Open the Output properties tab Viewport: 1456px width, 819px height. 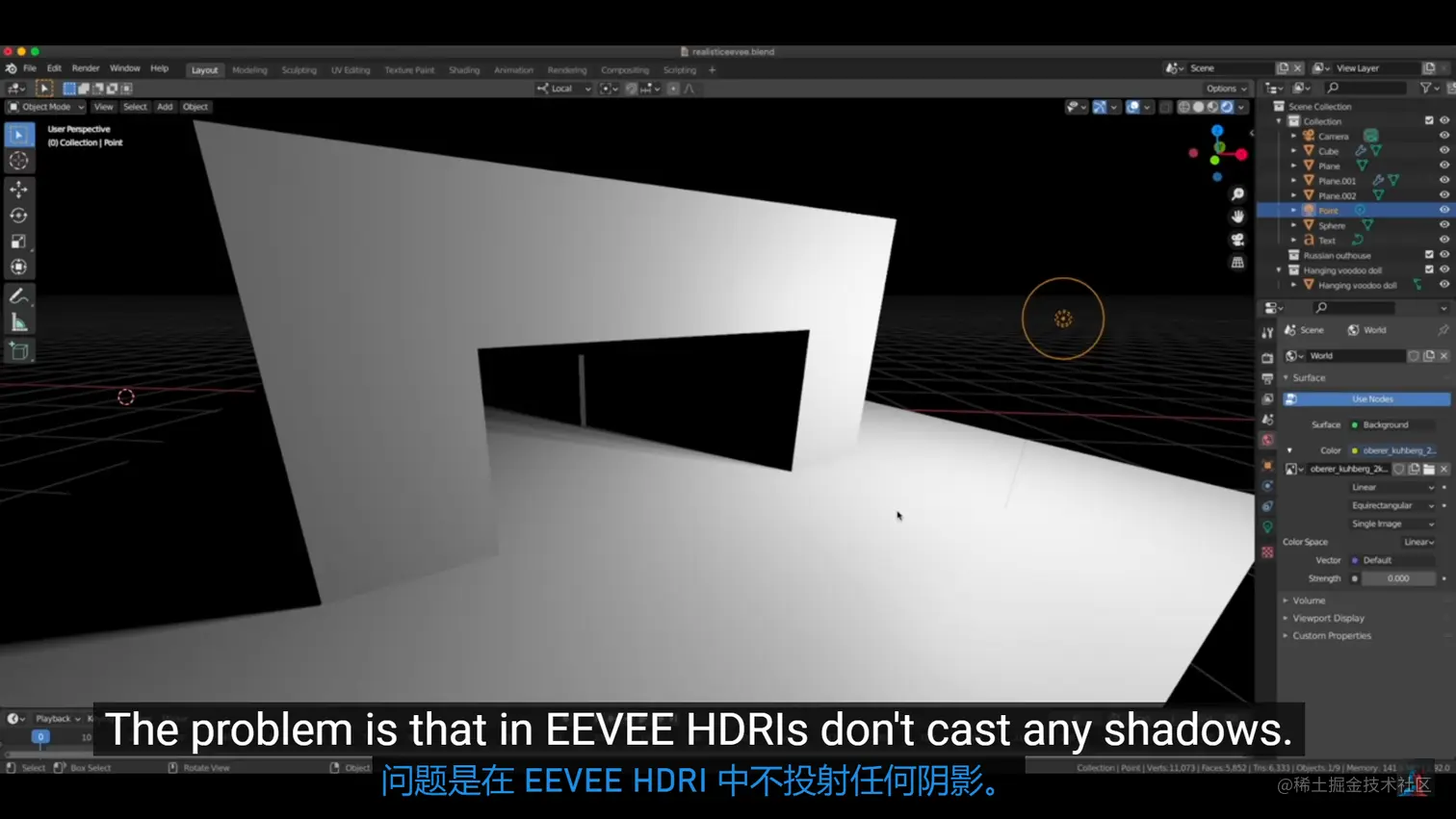[x=1267, y=378]
